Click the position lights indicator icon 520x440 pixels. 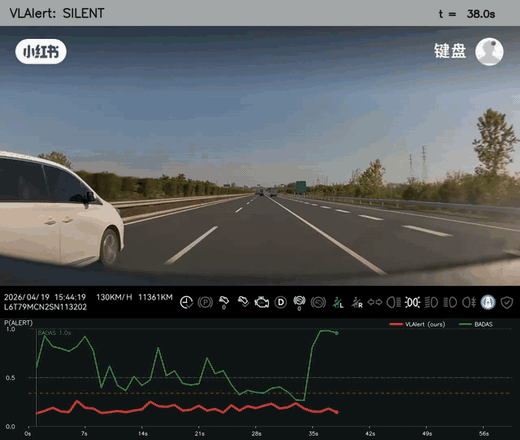[413, 302]
